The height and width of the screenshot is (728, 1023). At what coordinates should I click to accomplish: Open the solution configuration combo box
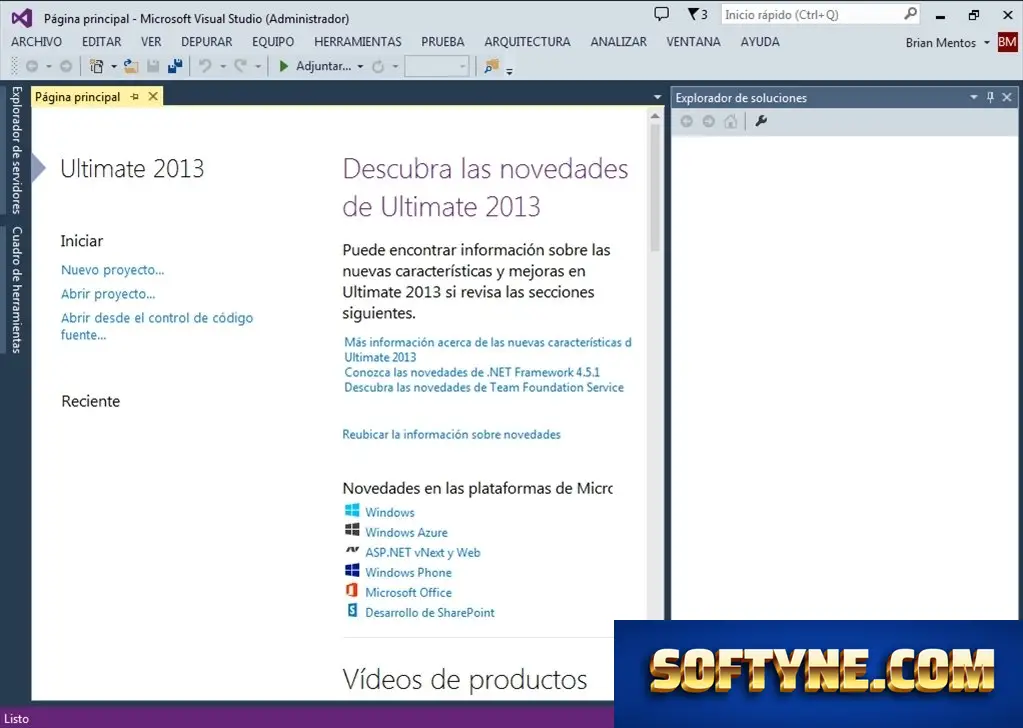point(436,66)
